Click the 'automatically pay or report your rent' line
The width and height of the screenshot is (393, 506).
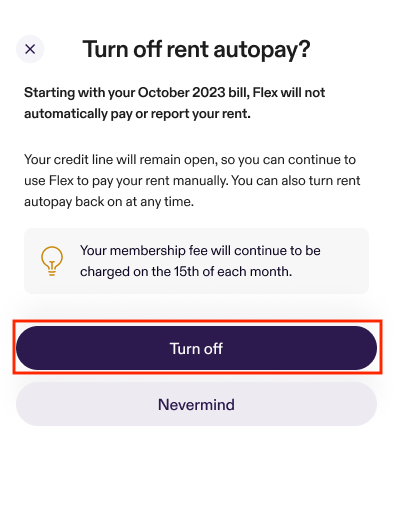coord(137,114)
